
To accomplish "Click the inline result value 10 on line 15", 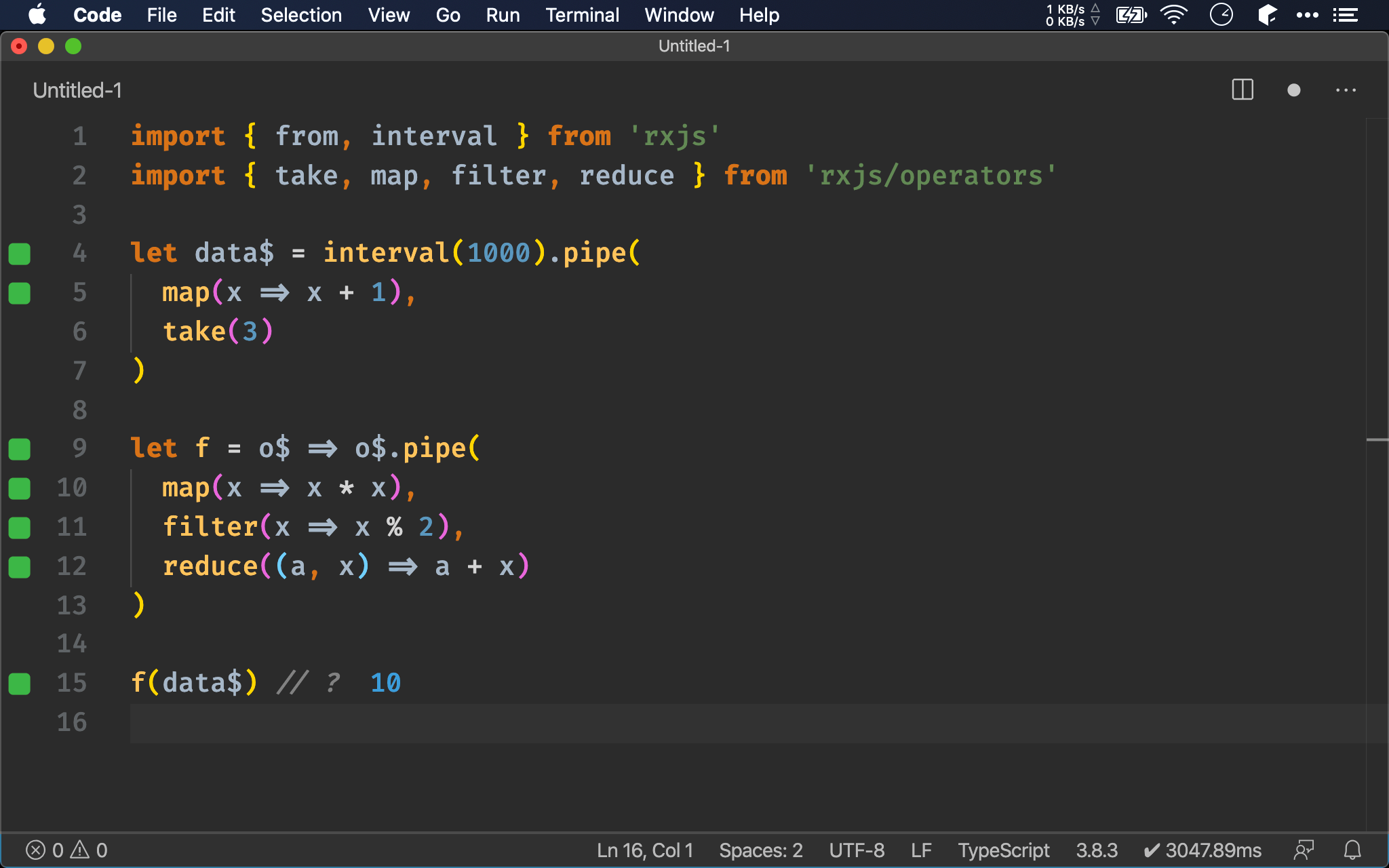I will click(385, 683).
